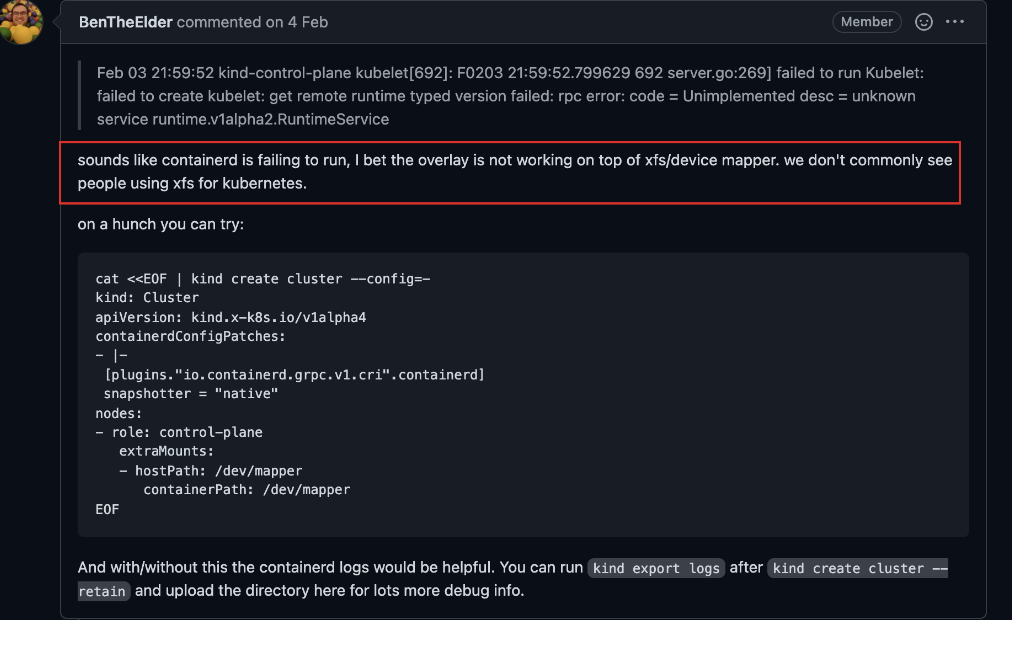The width and height of the screenshot is (1012, 646).
Task: Click the Member badge label
Action: 866,22
